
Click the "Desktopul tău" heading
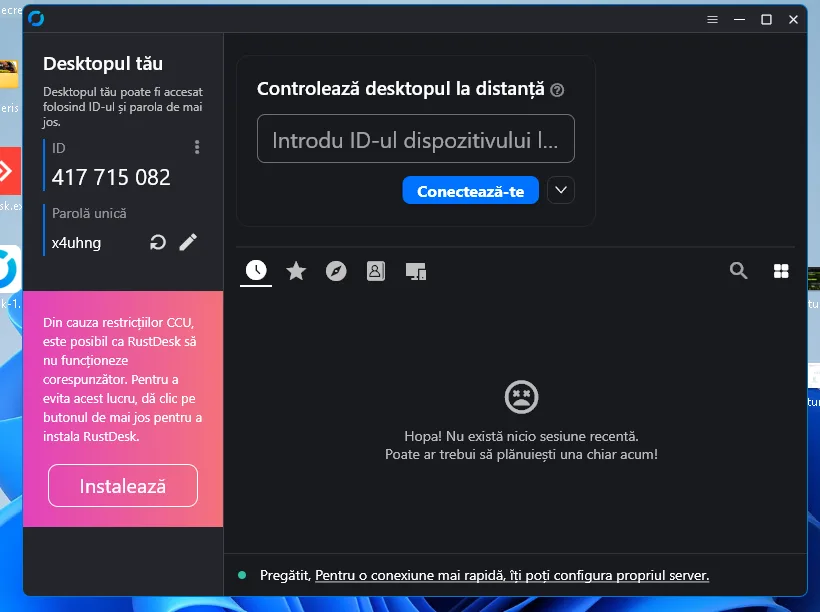coord(103,63)
